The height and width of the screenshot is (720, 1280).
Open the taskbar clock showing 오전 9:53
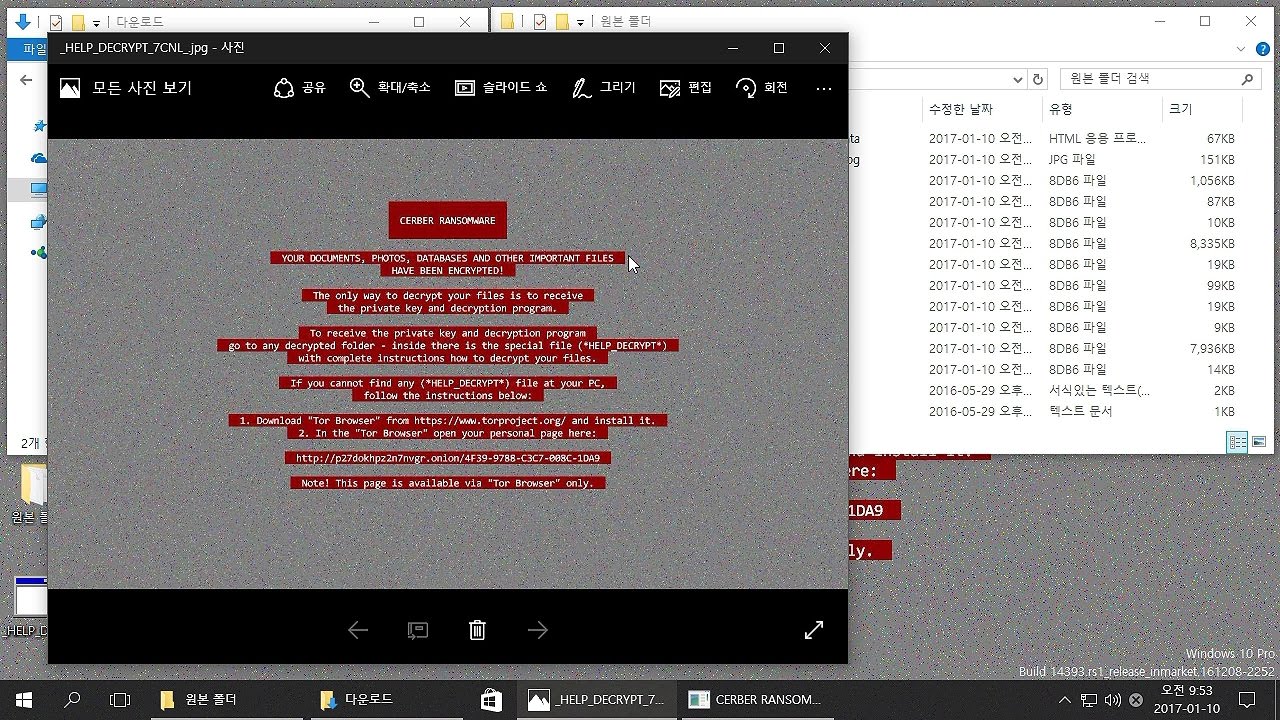[x=1186, y=699]
